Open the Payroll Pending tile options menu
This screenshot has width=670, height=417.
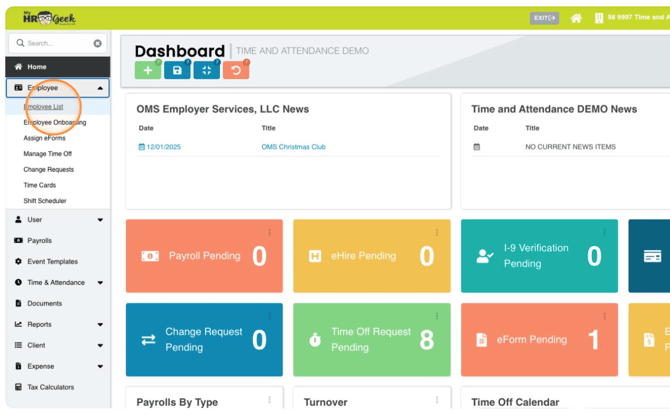pos(269,232)
